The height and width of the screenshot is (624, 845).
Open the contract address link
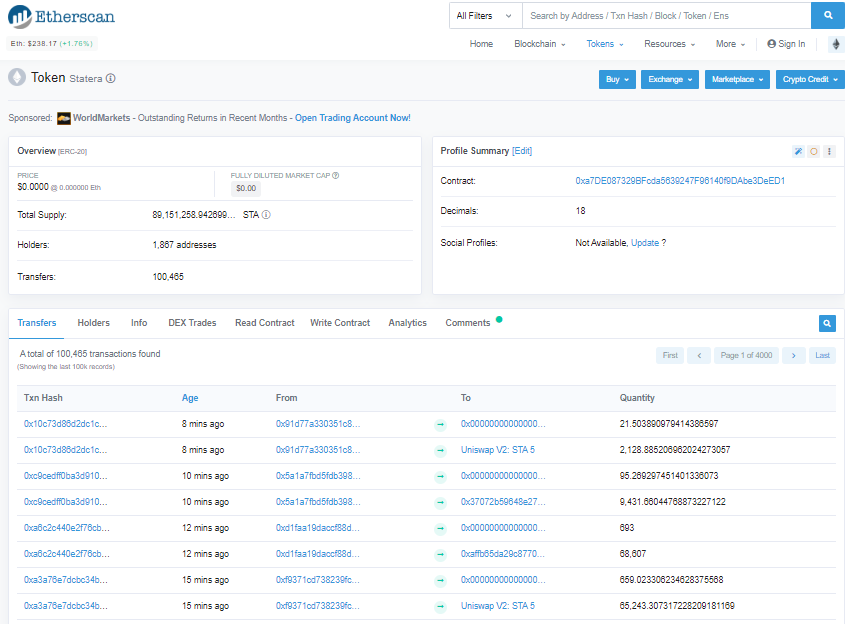[x=680, y=181]
